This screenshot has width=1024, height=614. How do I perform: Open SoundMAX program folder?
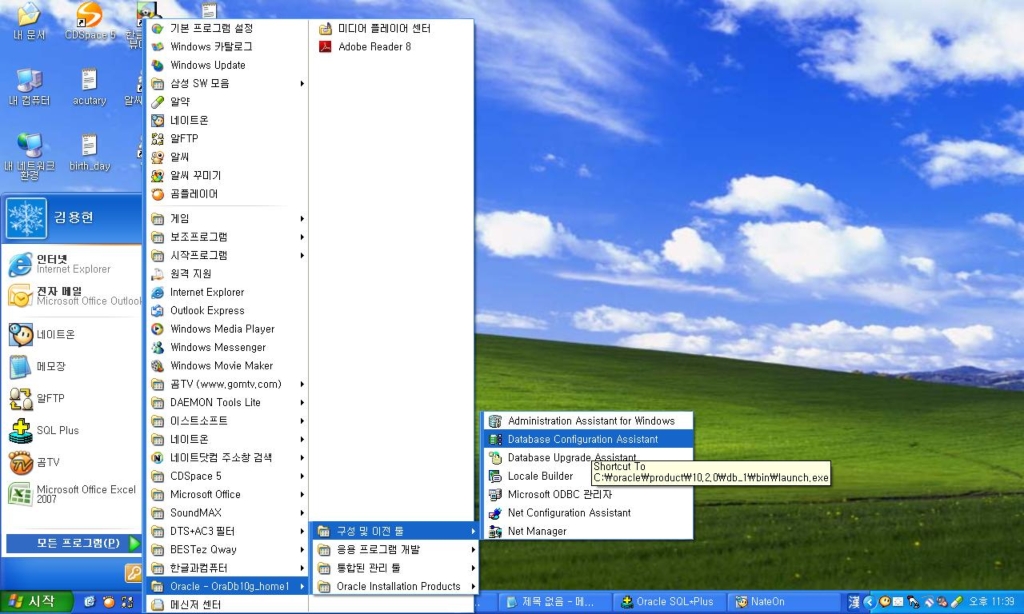click(x=226, y=513)
